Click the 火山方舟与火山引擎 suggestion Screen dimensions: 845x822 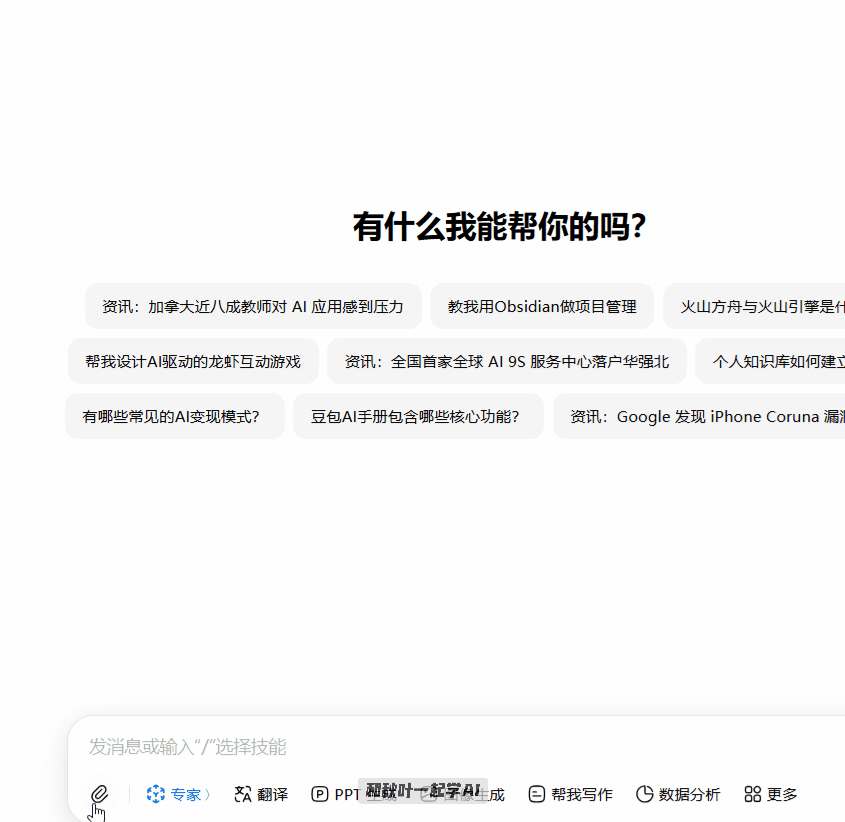pyautogui.click(x=760, y=307)
